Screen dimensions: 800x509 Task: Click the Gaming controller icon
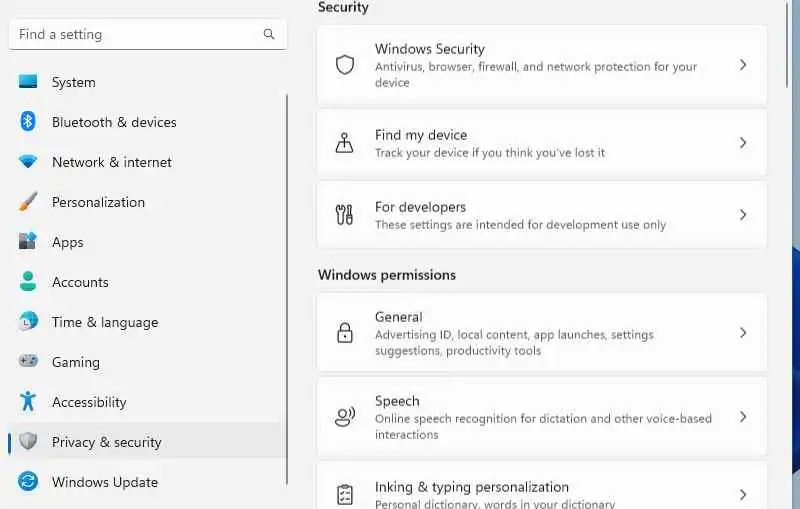[28, 362]
